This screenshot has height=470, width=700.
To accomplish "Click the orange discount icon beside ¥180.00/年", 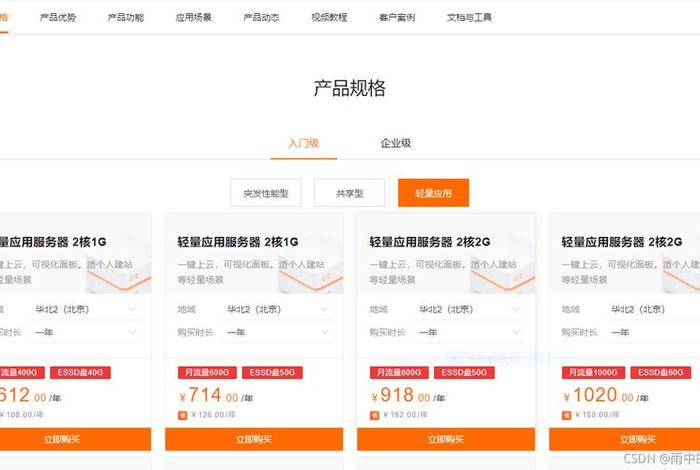I will [x=567, y=416].
